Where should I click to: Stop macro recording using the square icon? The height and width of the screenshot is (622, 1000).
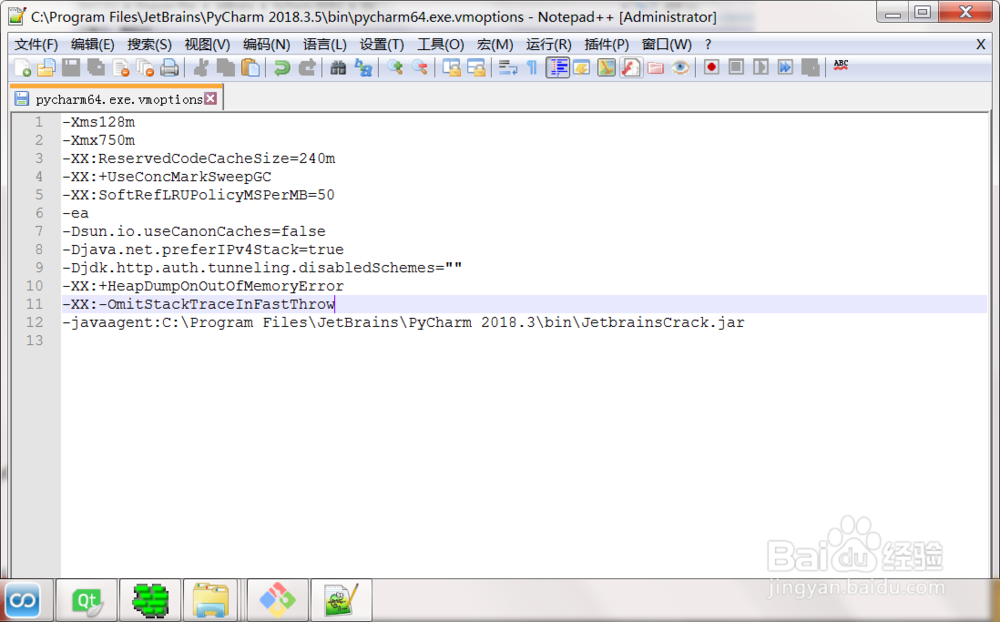[736, 67]
